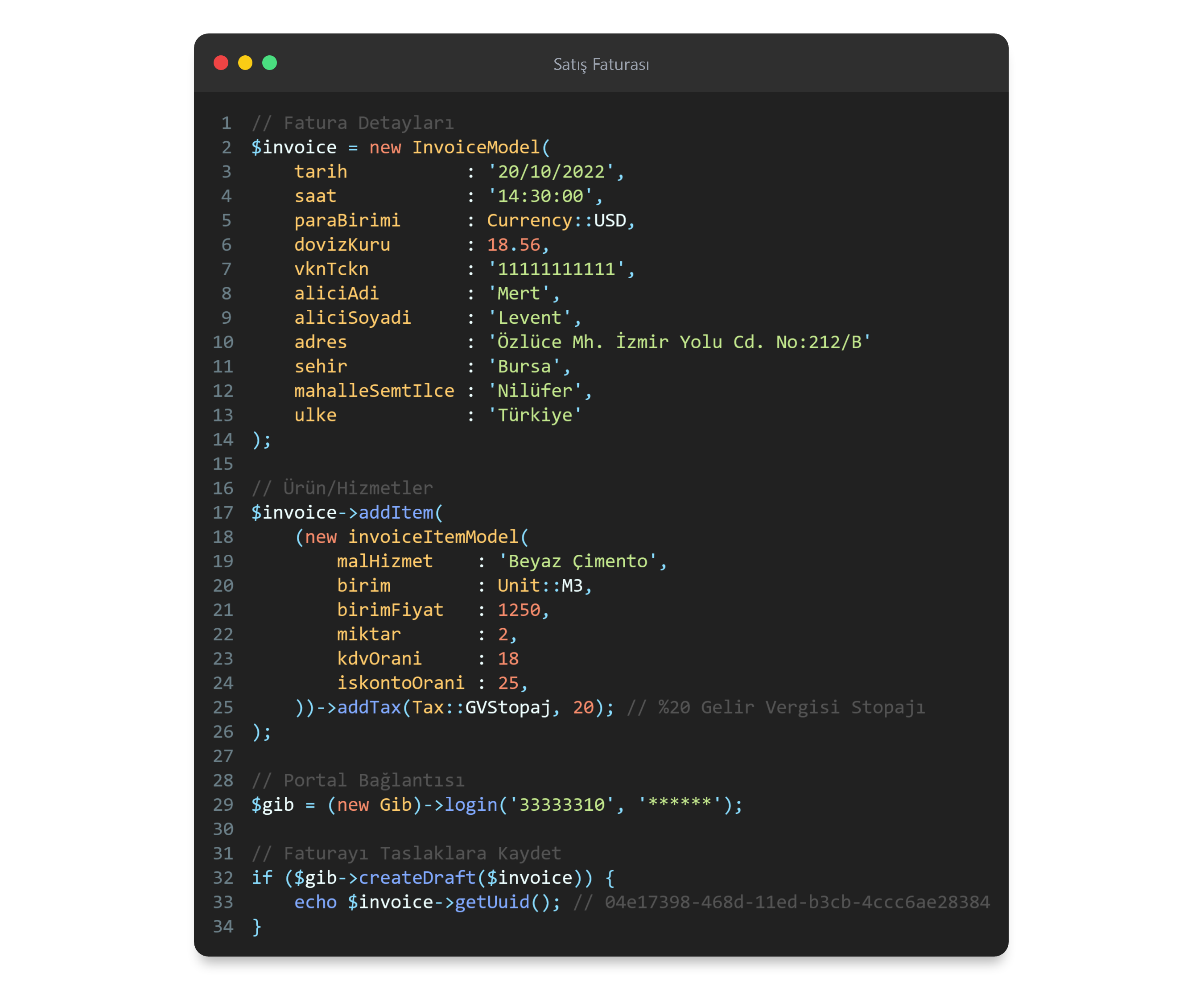Click the '// Fatura Detayları' comment
The width and height of the screenshot is (1204, 990).
click(353, 123)
